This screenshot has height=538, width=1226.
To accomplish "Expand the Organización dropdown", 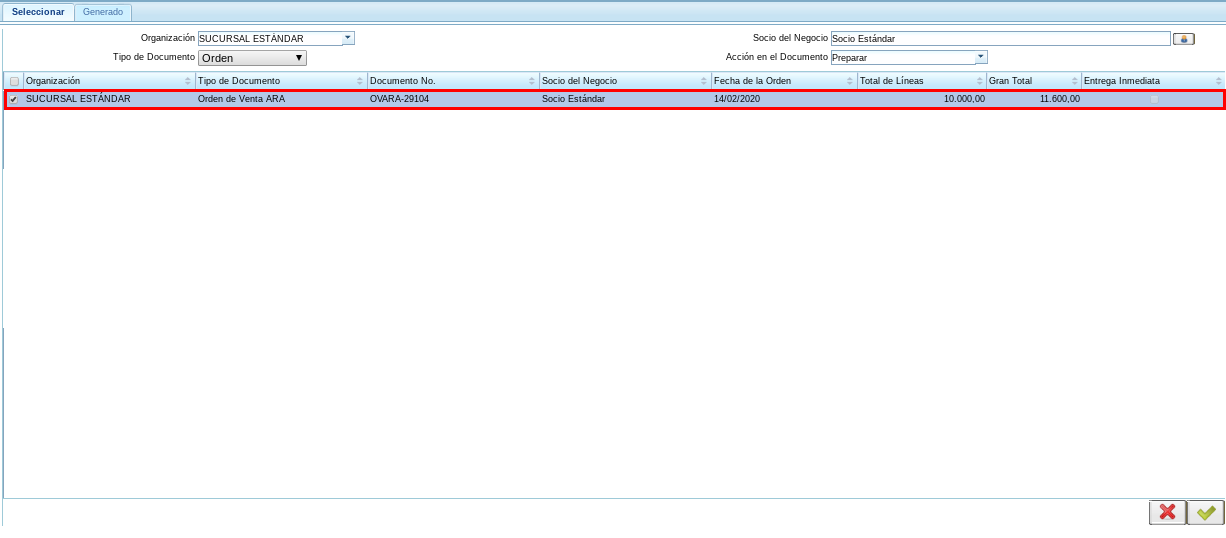I will click(348, 38).
